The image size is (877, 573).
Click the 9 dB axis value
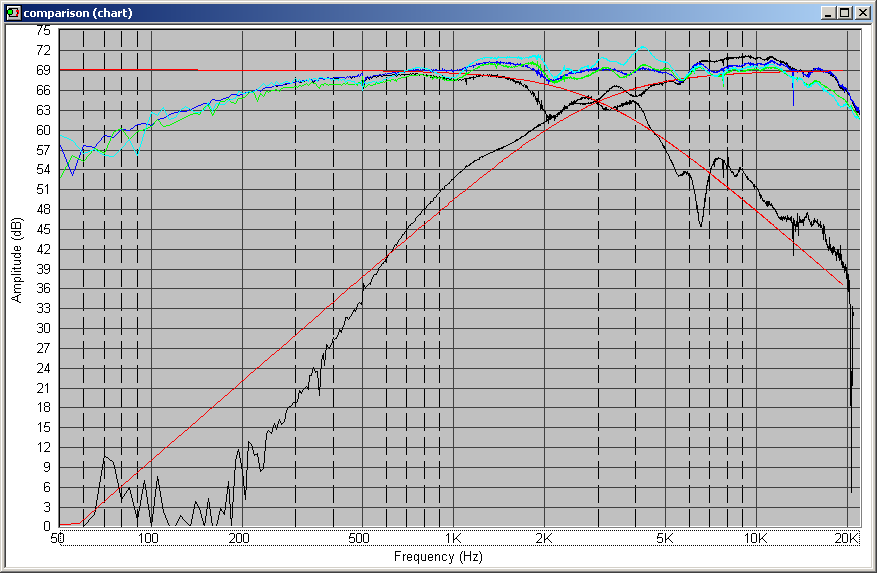click(x=46, y=467)
